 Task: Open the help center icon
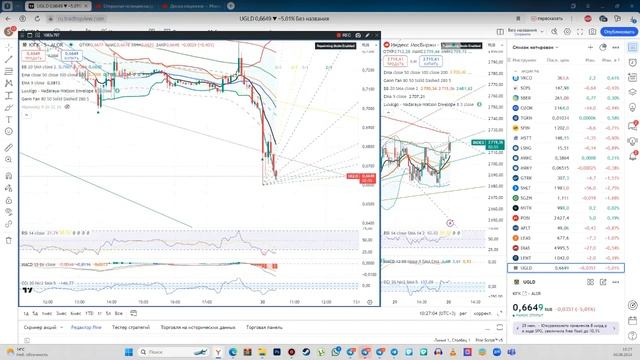632,336
